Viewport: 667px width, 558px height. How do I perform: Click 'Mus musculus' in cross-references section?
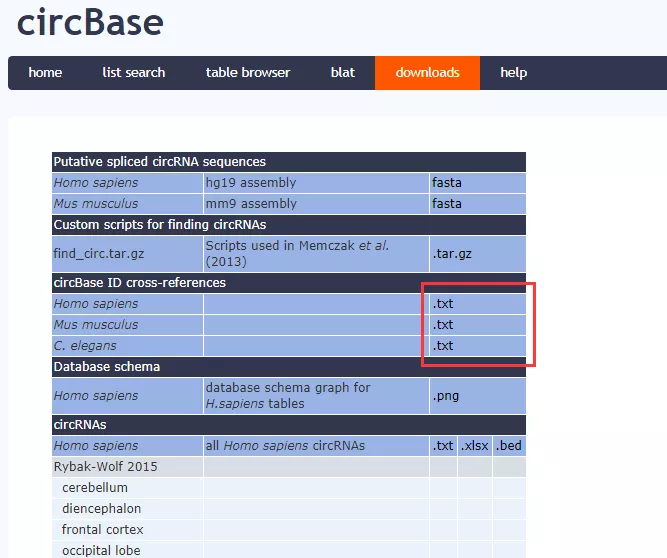[127, 325]
